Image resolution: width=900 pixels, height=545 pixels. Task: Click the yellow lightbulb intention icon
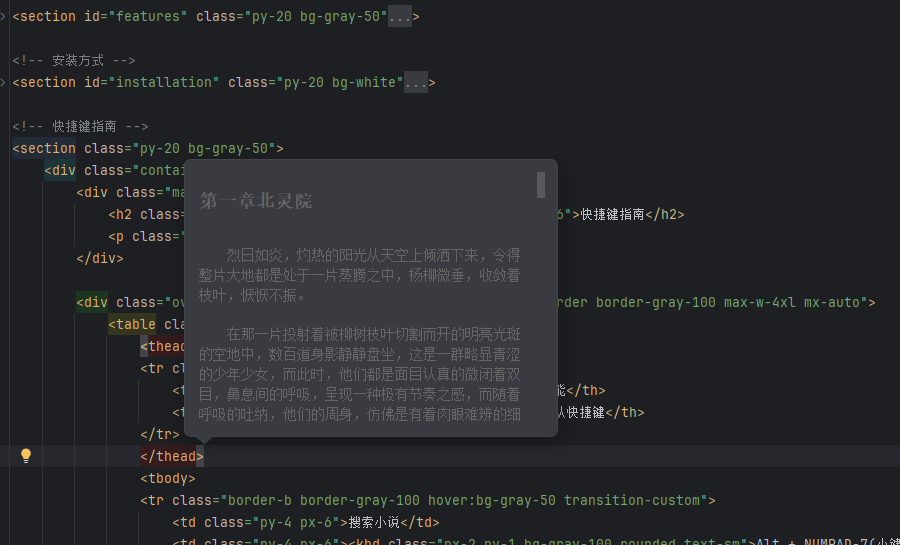[27, 456]
